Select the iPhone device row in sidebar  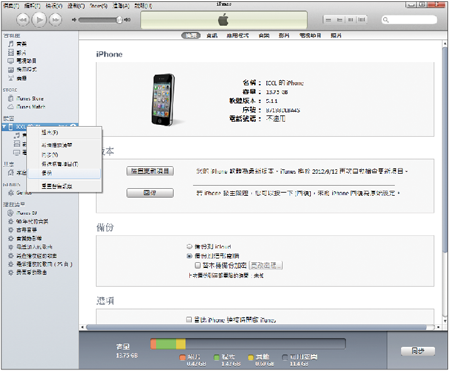tap(40, 127)
